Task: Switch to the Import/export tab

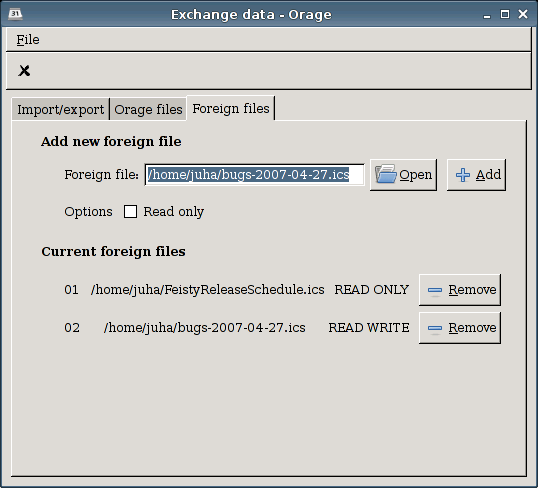Action: click(60, 109)
